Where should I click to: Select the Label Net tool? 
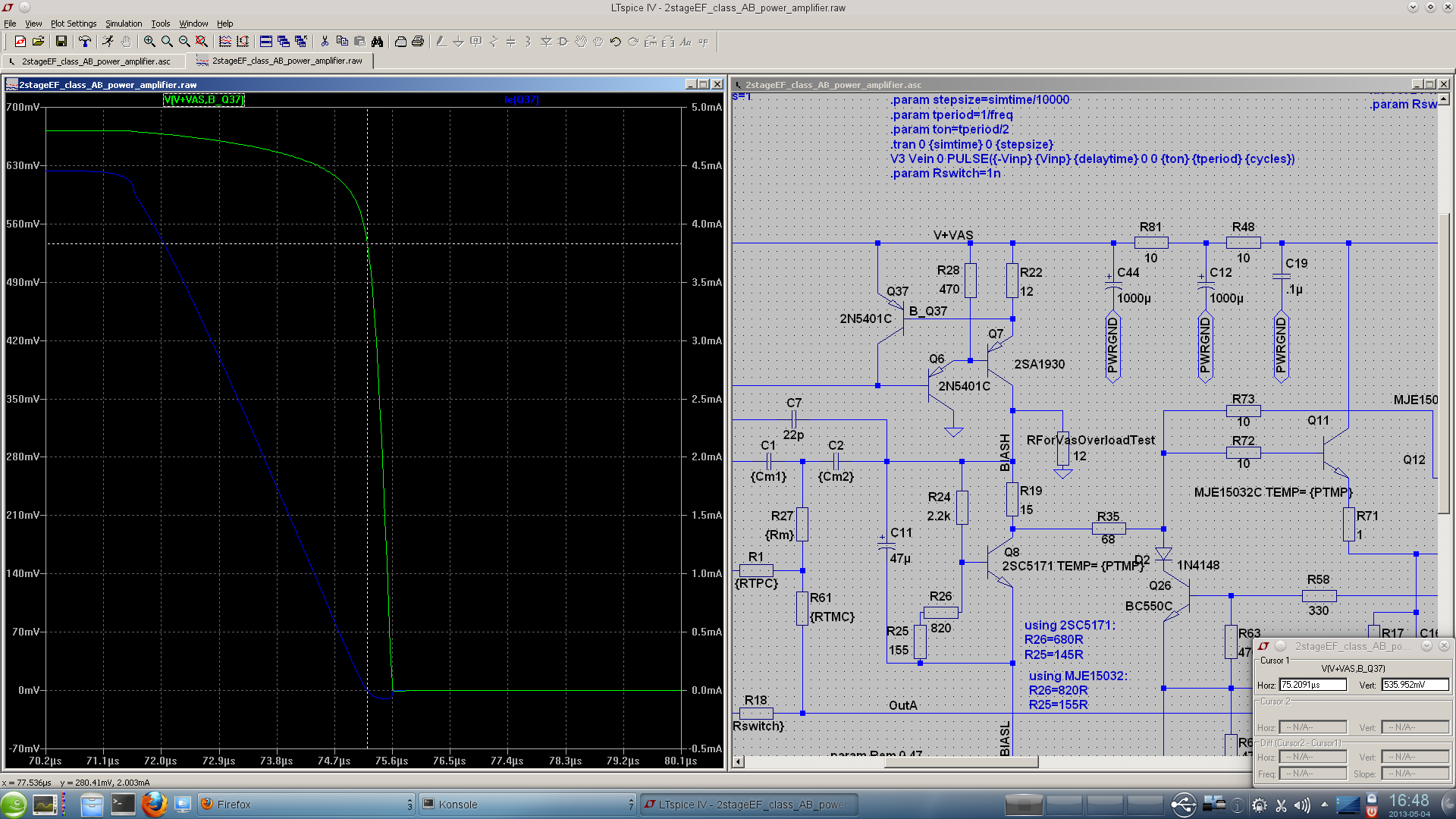pyautogui.click(x=476, y=42)
